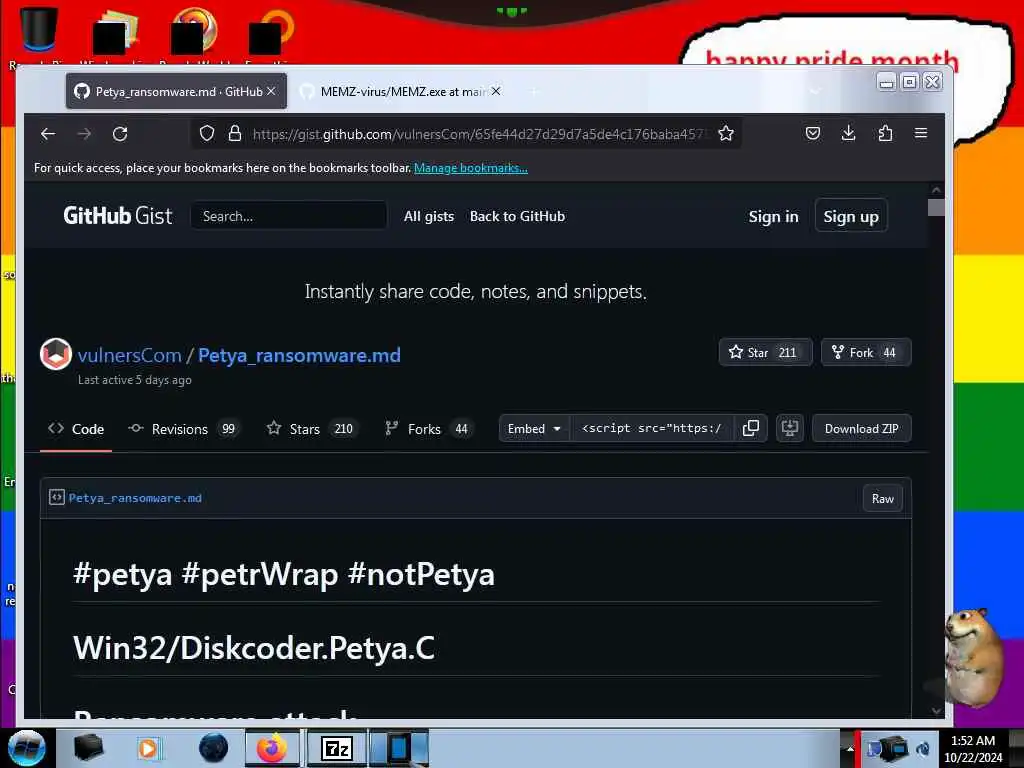Open the Petya_ransomware.md title link
The width and height of the screenshot is (1024, 768).
(x=299, y=355)
